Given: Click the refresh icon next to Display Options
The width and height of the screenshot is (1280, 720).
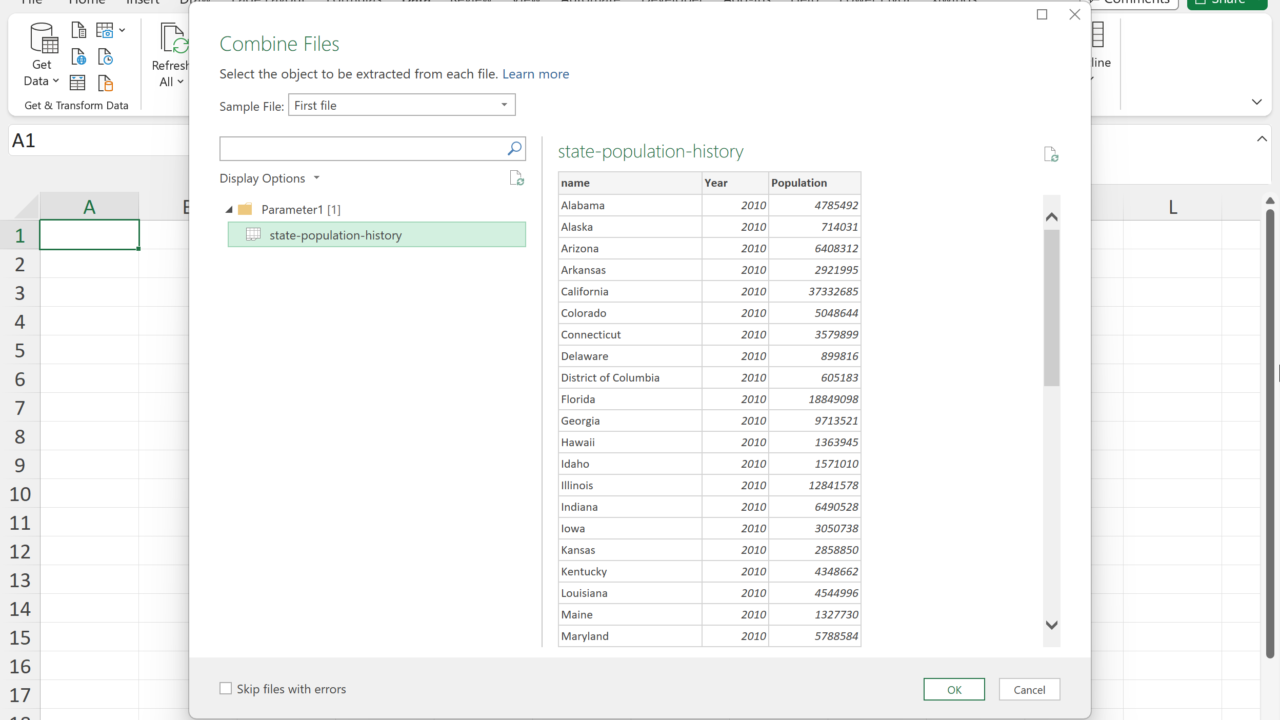Looking at the screenshot, I should click(x=516, y=178).
